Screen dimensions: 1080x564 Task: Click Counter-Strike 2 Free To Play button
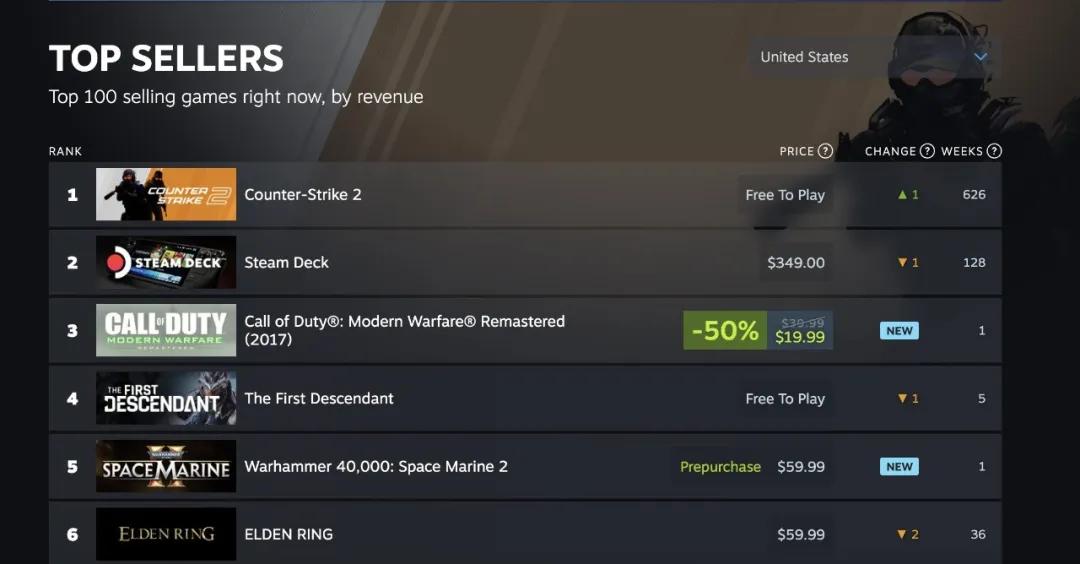(x=785, y=195)
